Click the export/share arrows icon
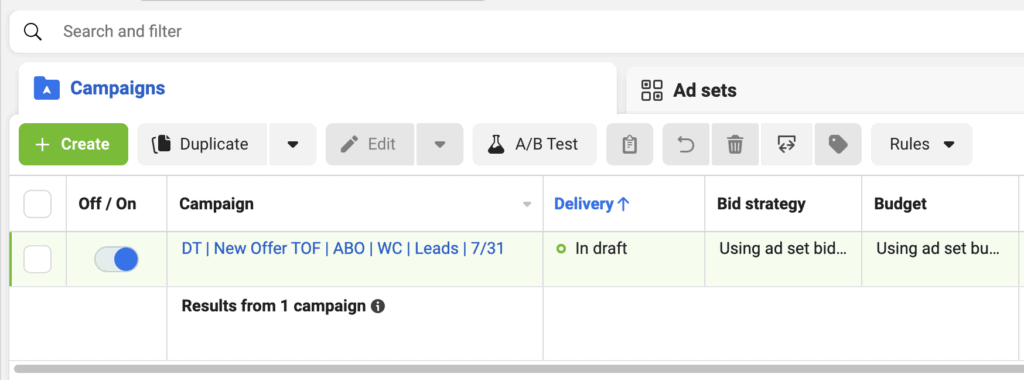The height and width of the screenshot is (380, 1024). click(x=786, y=144)
